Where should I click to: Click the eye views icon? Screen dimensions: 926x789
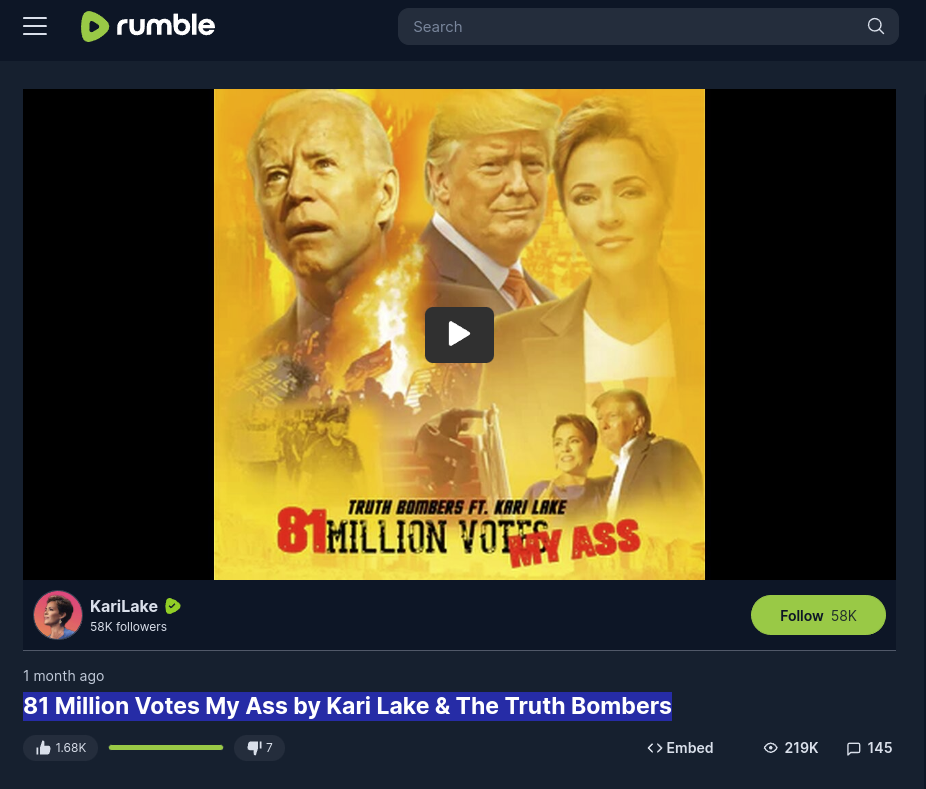(770, 748)
